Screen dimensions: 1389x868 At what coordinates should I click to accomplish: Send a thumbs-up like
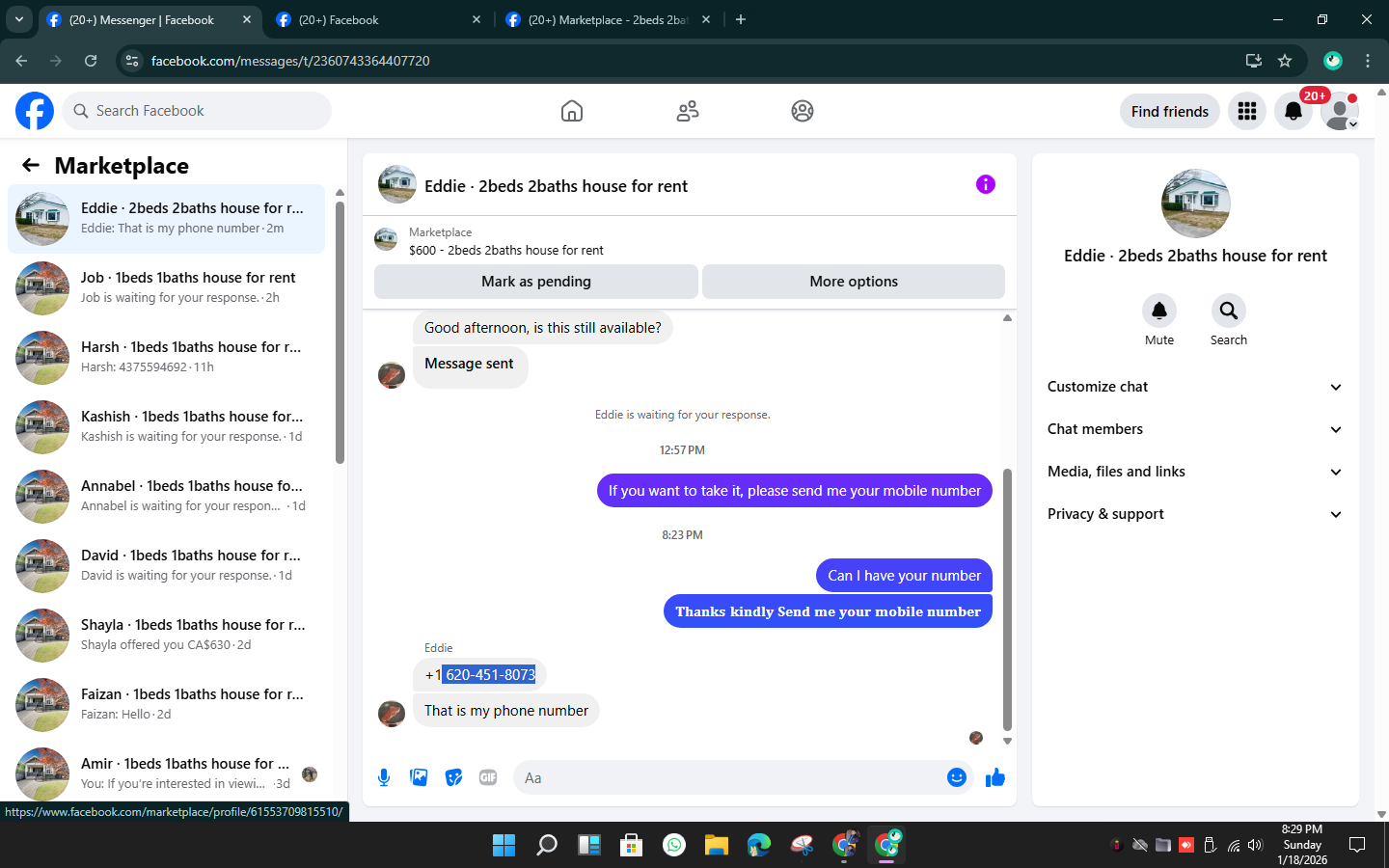(x=995, y=777)
